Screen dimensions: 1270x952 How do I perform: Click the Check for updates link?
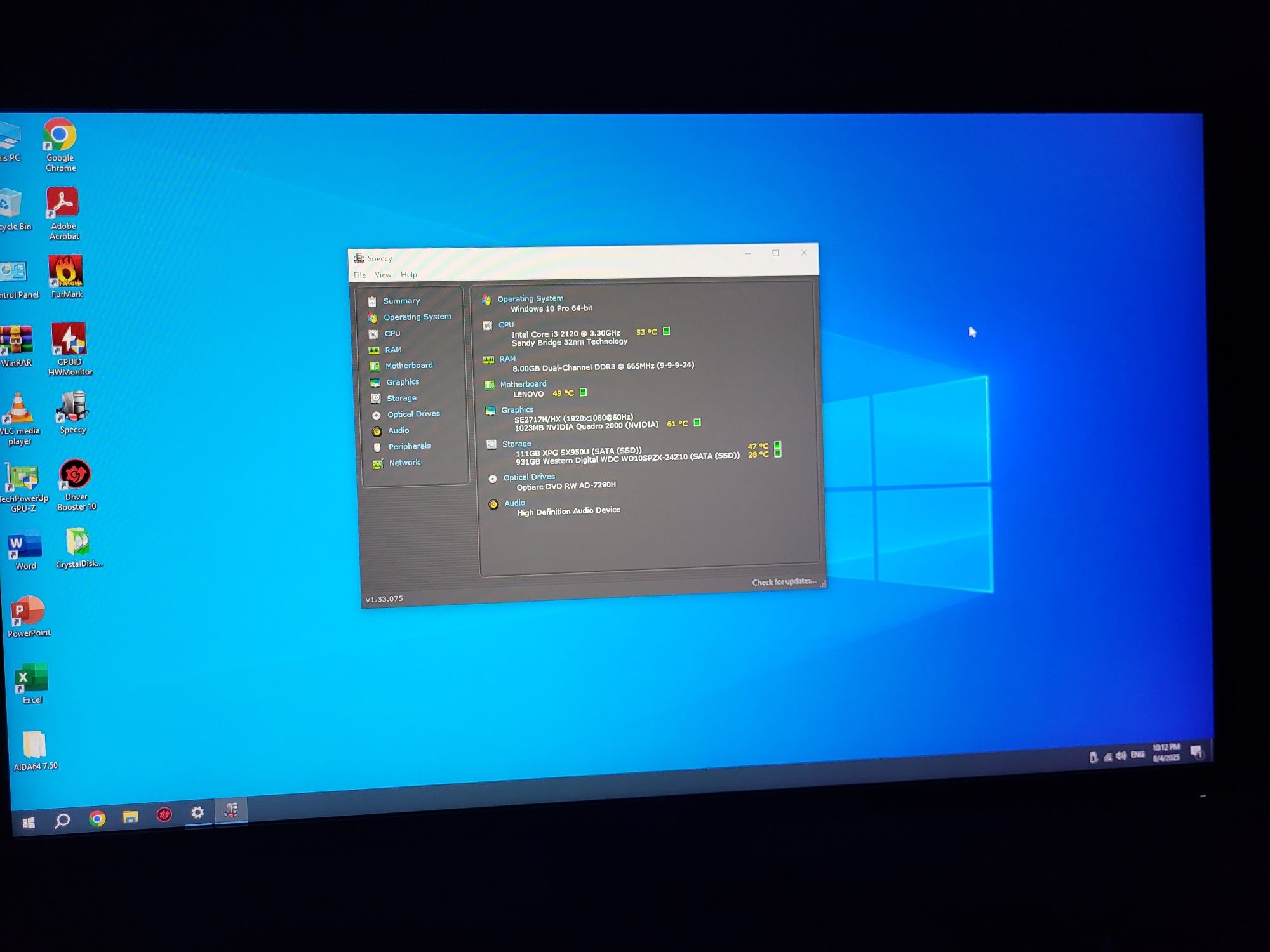(x=784, y=582)
